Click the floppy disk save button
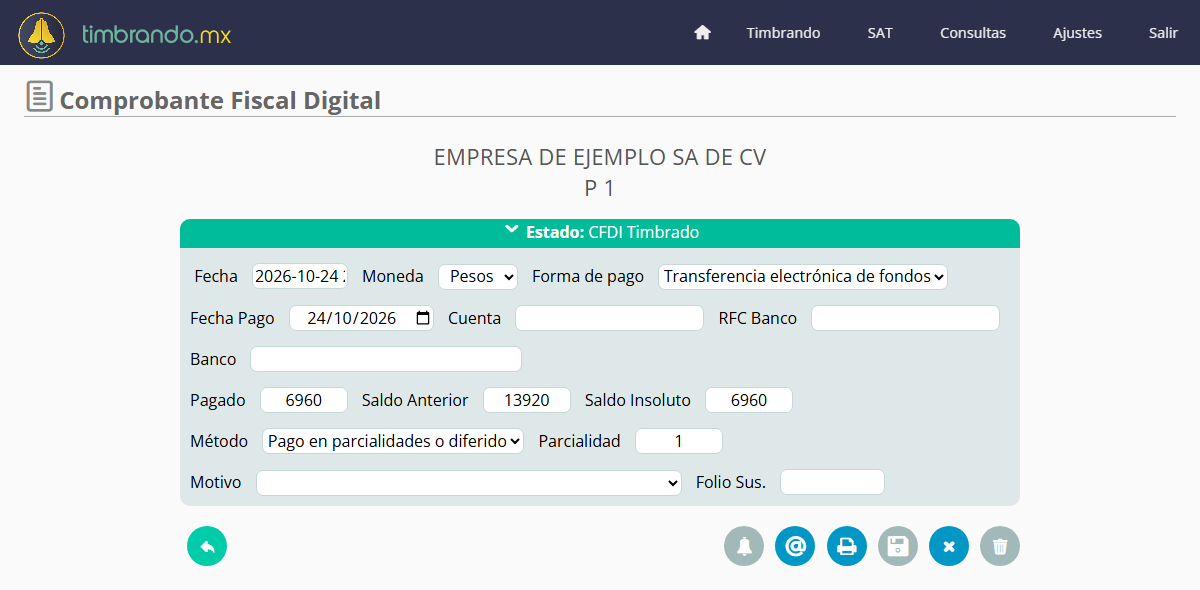Viewport: 1200px width, 590px height. pyautogui.click(x=898, y=546)
